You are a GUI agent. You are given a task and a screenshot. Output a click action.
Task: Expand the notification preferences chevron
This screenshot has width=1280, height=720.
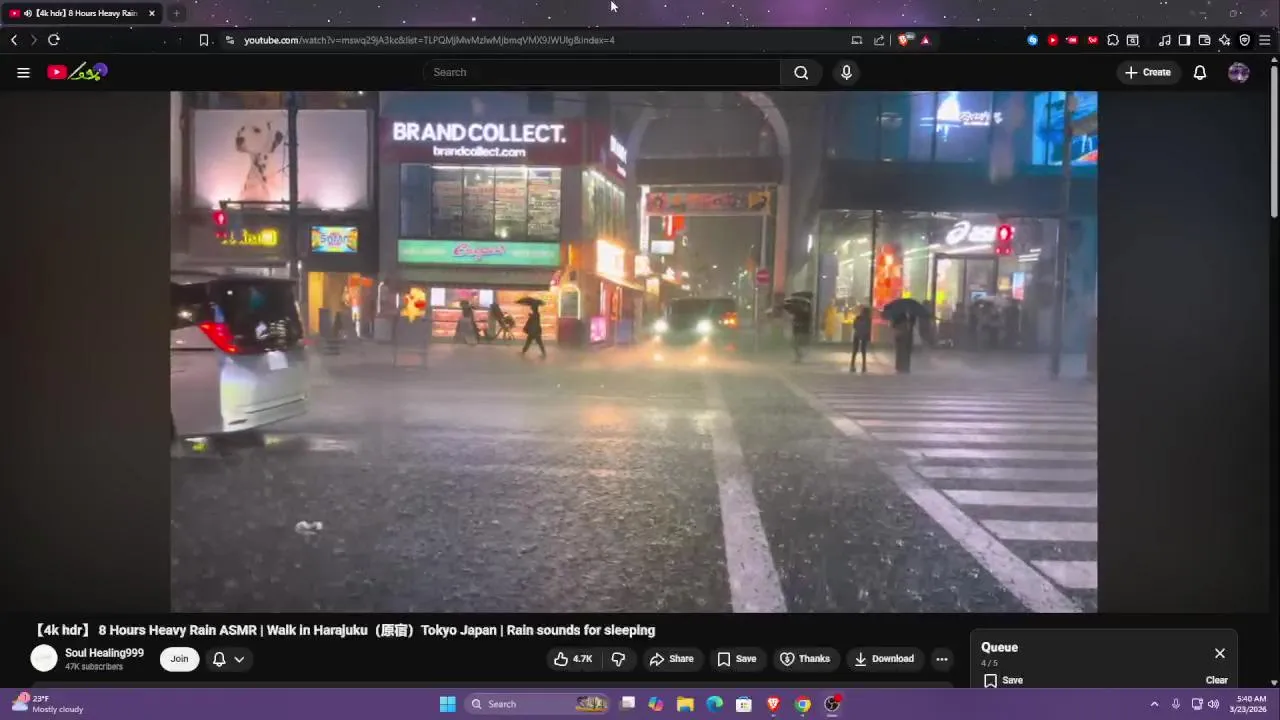(x=239, y=659)
